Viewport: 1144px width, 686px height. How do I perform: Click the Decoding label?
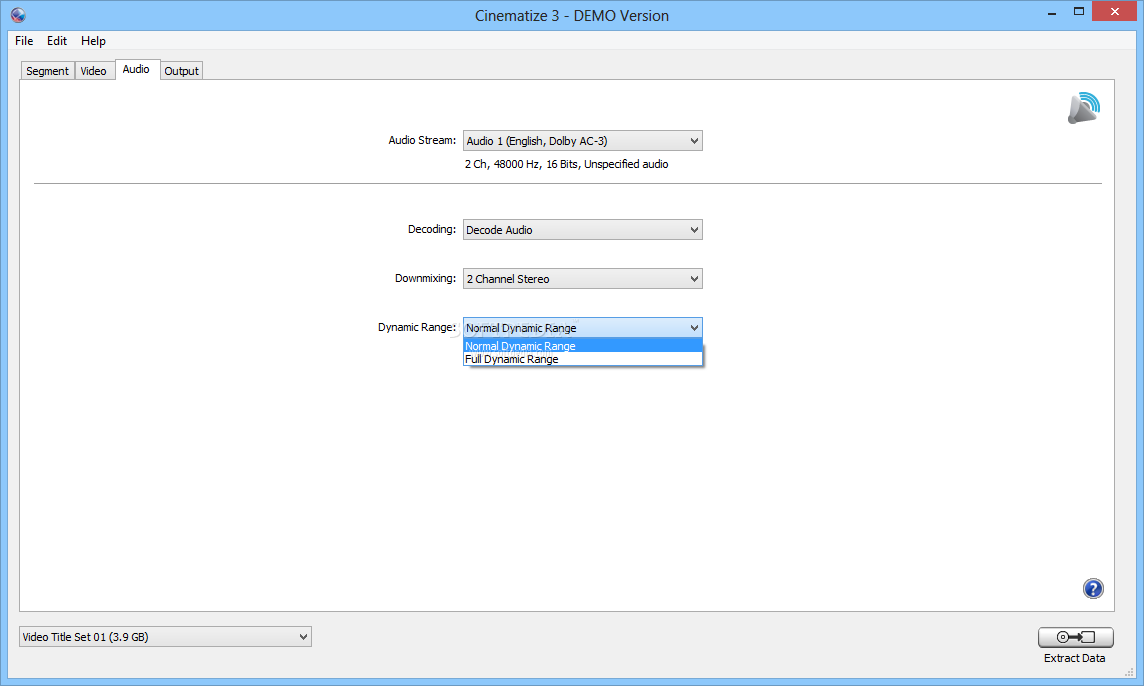pyautogui.click(x=431, y=229)
